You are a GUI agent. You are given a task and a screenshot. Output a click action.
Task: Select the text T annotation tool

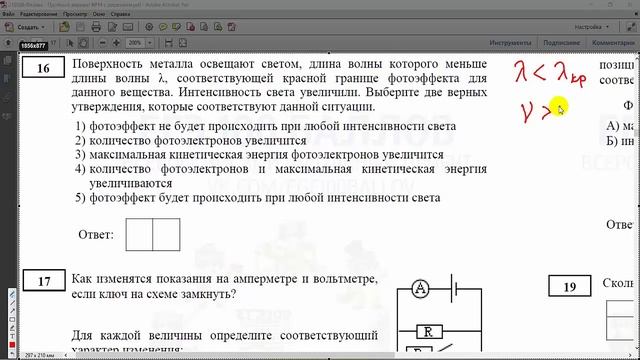tap(12, 336)
